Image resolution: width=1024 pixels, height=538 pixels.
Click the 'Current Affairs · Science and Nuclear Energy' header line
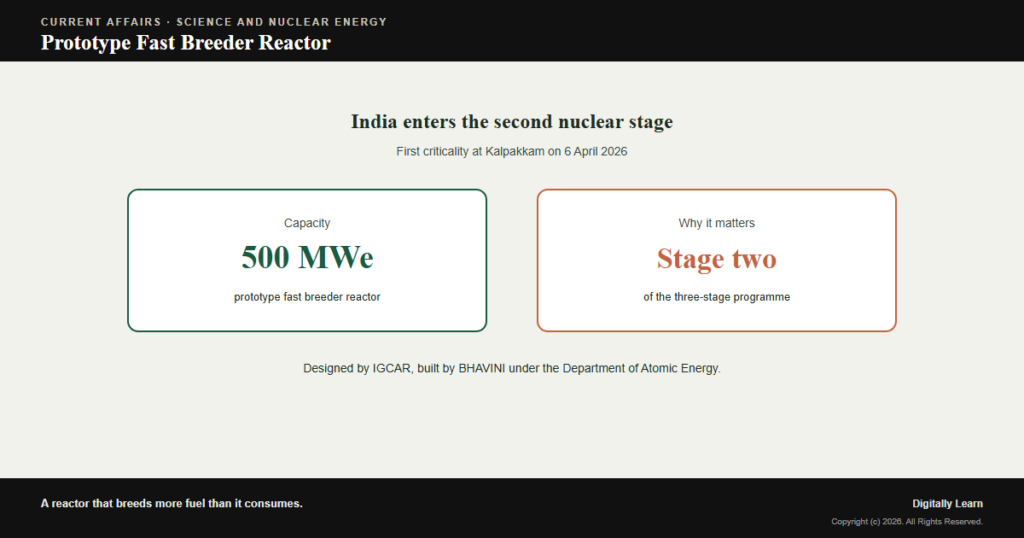coord(214,22)
